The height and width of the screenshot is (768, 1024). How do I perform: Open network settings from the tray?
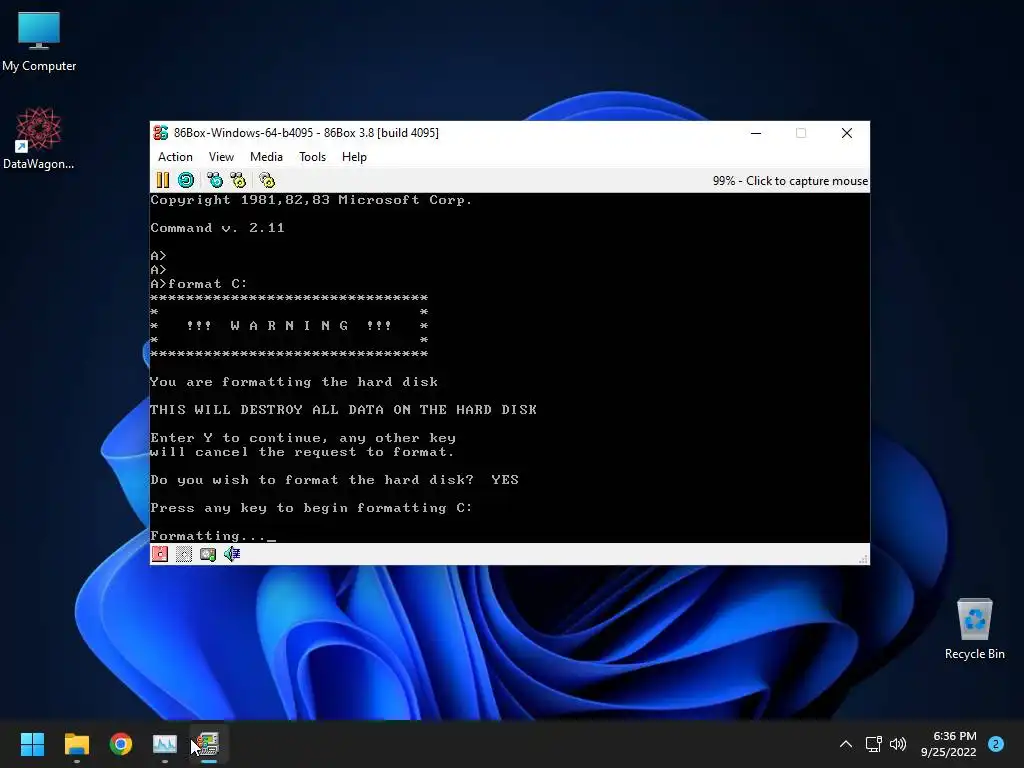[x=873, y=744]
